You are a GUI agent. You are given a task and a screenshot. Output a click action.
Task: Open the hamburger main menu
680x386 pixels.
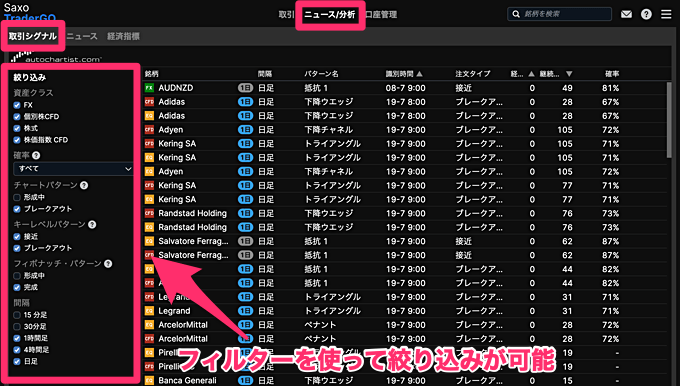coord(666,14)
